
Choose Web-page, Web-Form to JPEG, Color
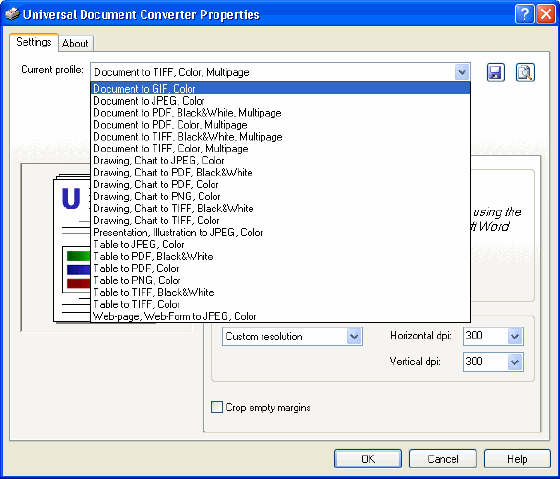pos(280,316)
